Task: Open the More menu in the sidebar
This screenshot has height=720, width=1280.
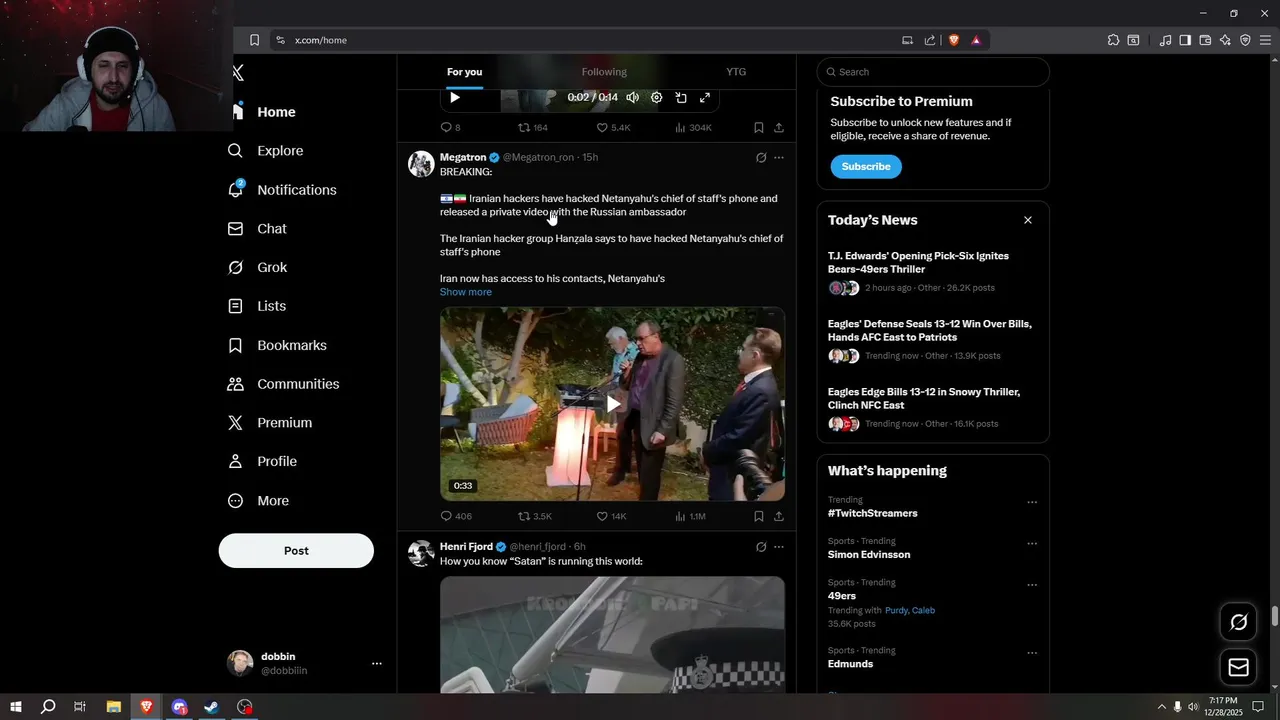Action: click(x=258, y=501)
